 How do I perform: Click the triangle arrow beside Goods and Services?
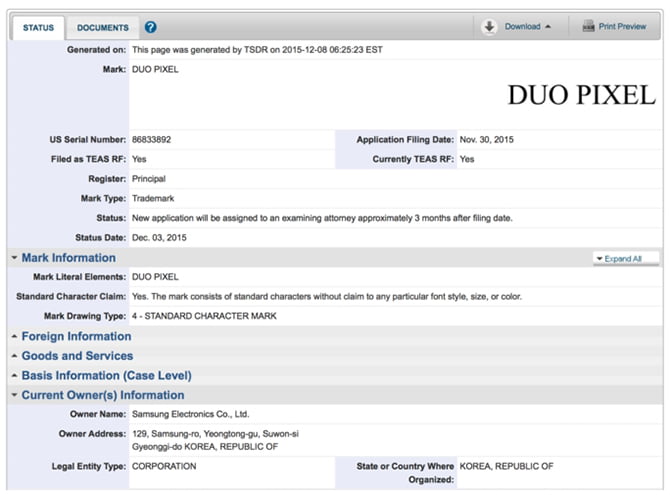[x=14, y=356]
